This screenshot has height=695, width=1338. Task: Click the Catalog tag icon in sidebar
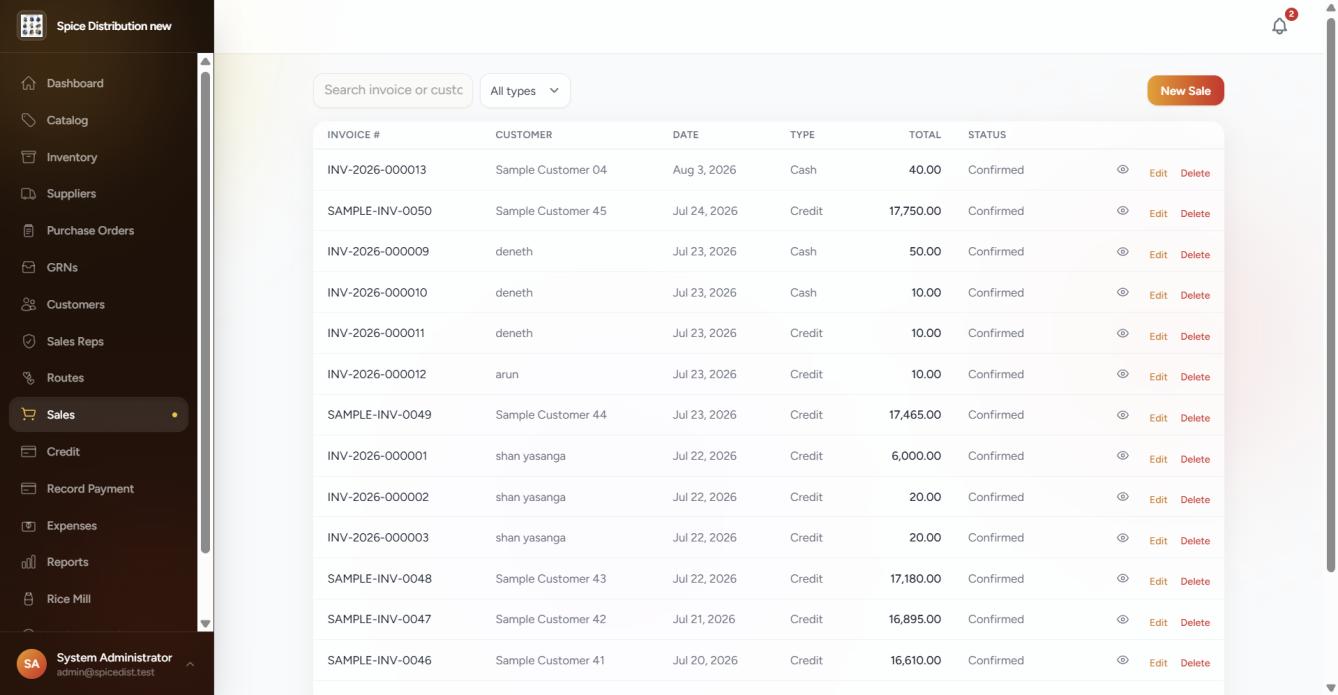[x=28, y=120]
